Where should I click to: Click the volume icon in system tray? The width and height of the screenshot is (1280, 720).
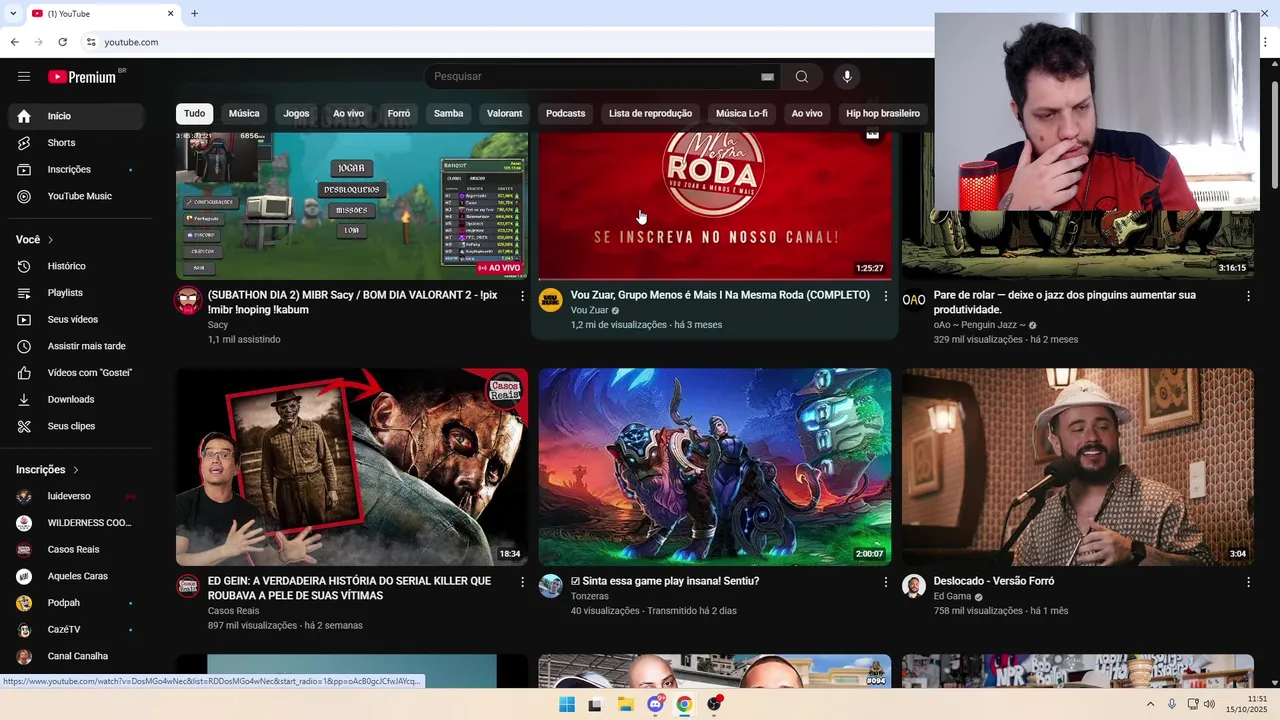click(x=1209, y=704)
